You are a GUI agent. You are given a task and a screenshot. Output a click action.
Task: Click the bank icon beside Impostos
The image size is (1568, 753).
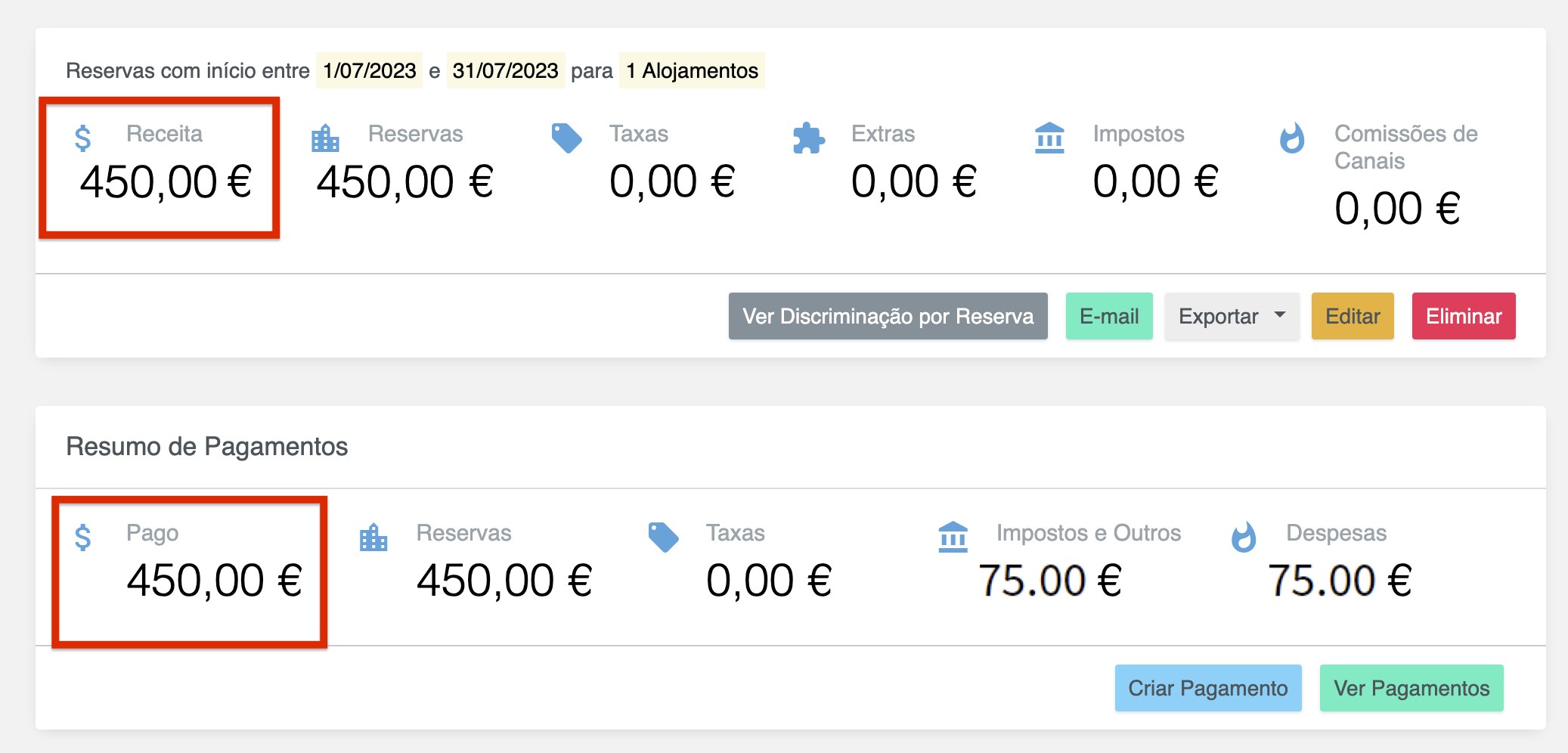[1049, 138]
